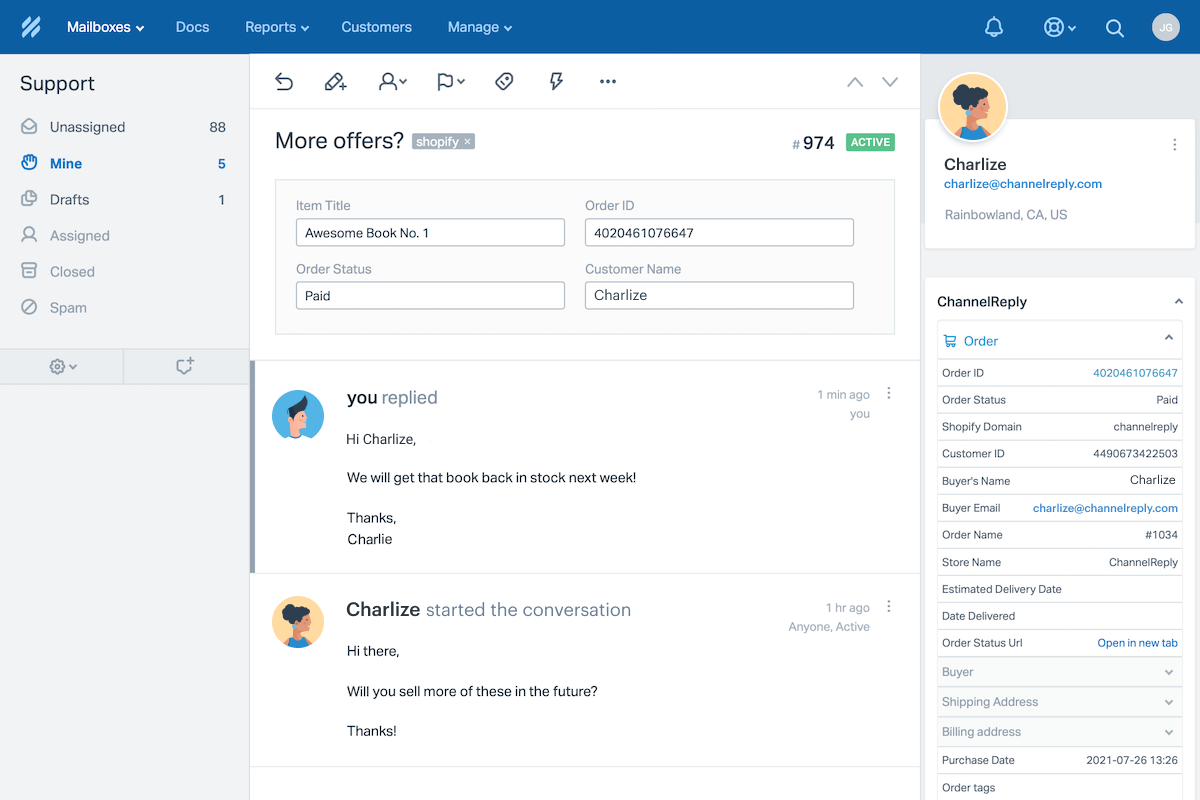Collapse the Order section
This screenshot has height=800, width=1200.
[x=1169, y=338]
